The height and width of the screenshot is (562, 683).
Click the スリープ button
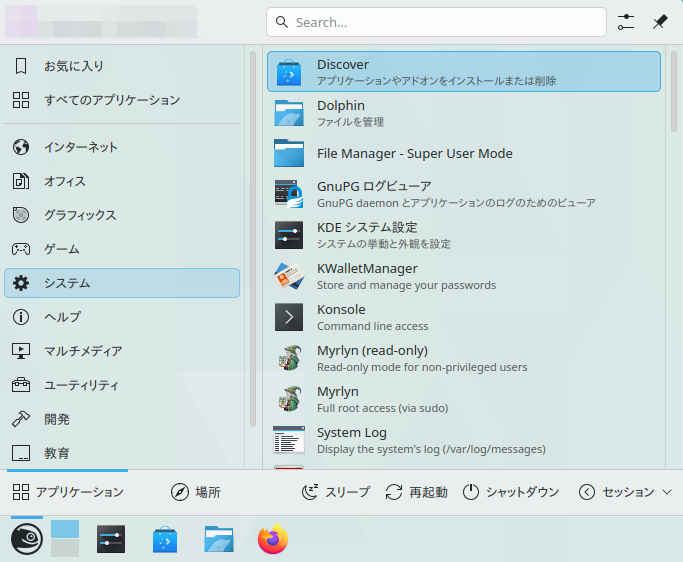[x=336, y=492]
